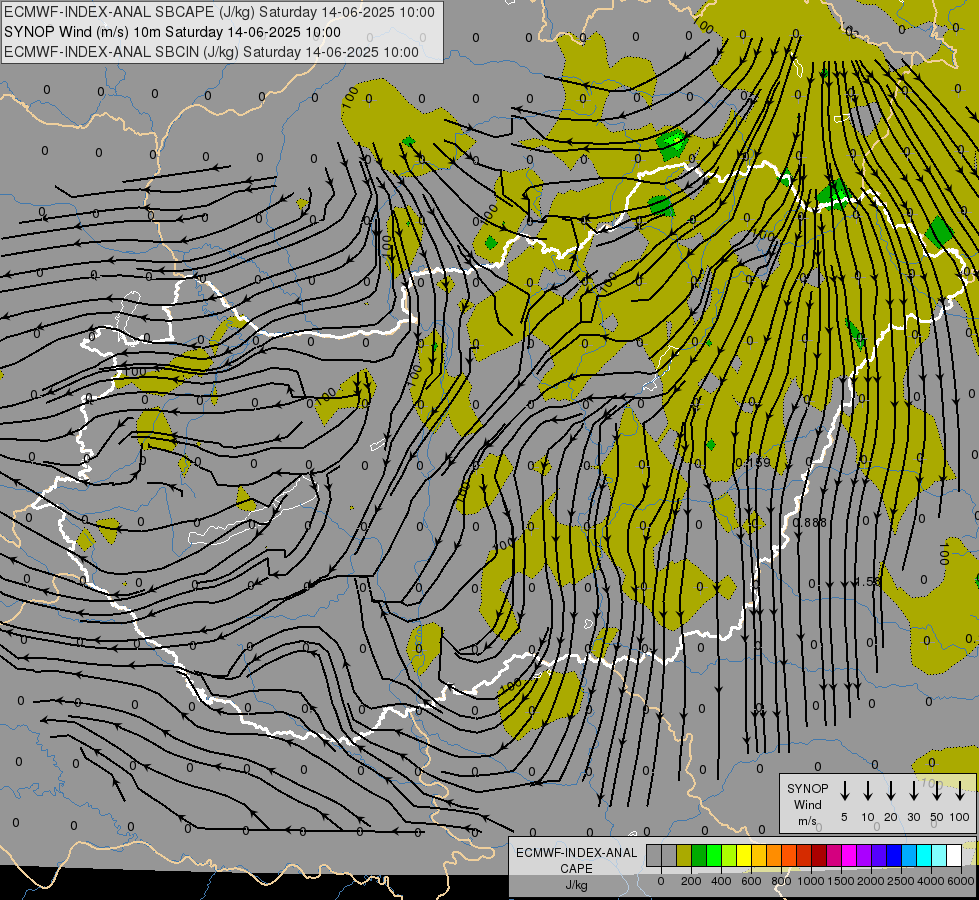The image size is (979, 900).
Task: Click the 50 m/s wind arrow in legend
Action: coord(937,790)
